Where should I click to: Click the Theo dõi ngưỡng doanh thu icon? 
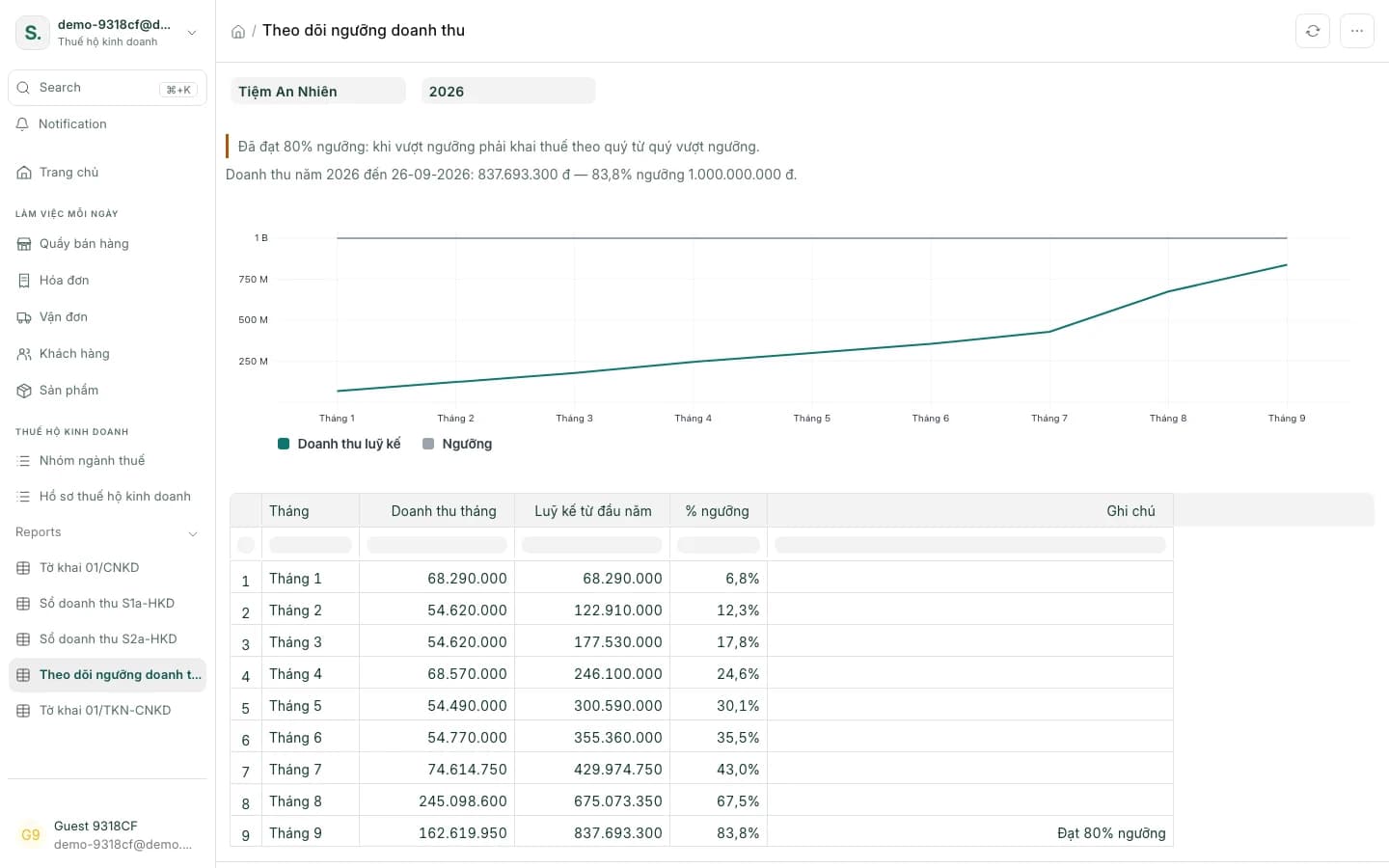(24, 675)
